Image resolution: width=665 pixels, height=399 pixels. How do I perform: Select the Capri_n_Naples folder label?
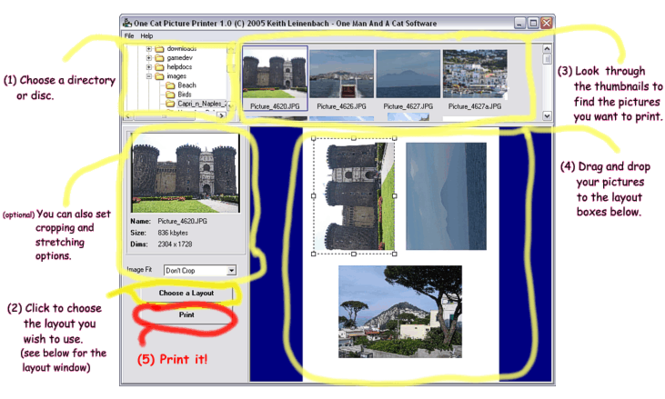pos(202,103)
